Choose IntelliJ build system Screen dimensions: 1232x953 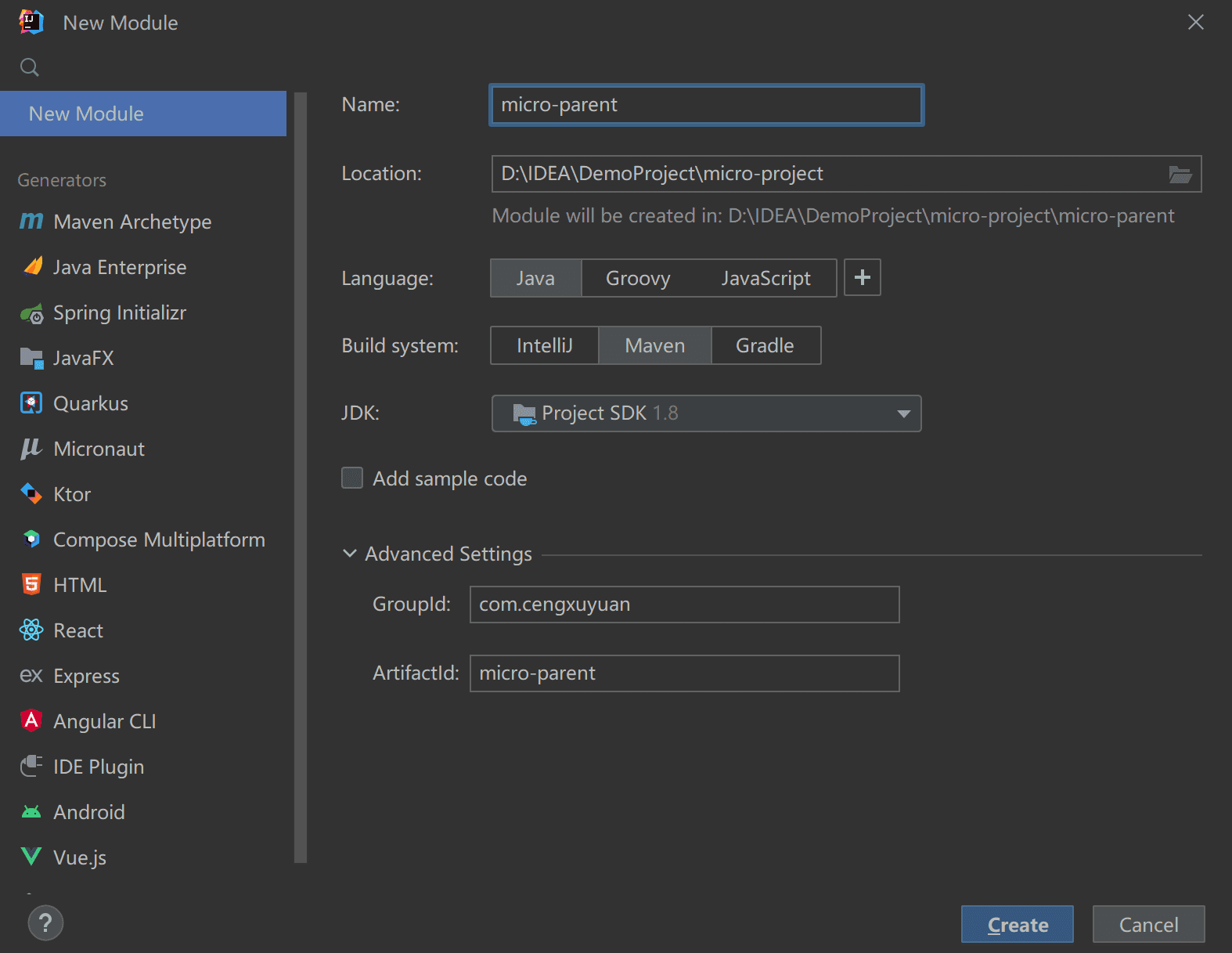(545, 345)
